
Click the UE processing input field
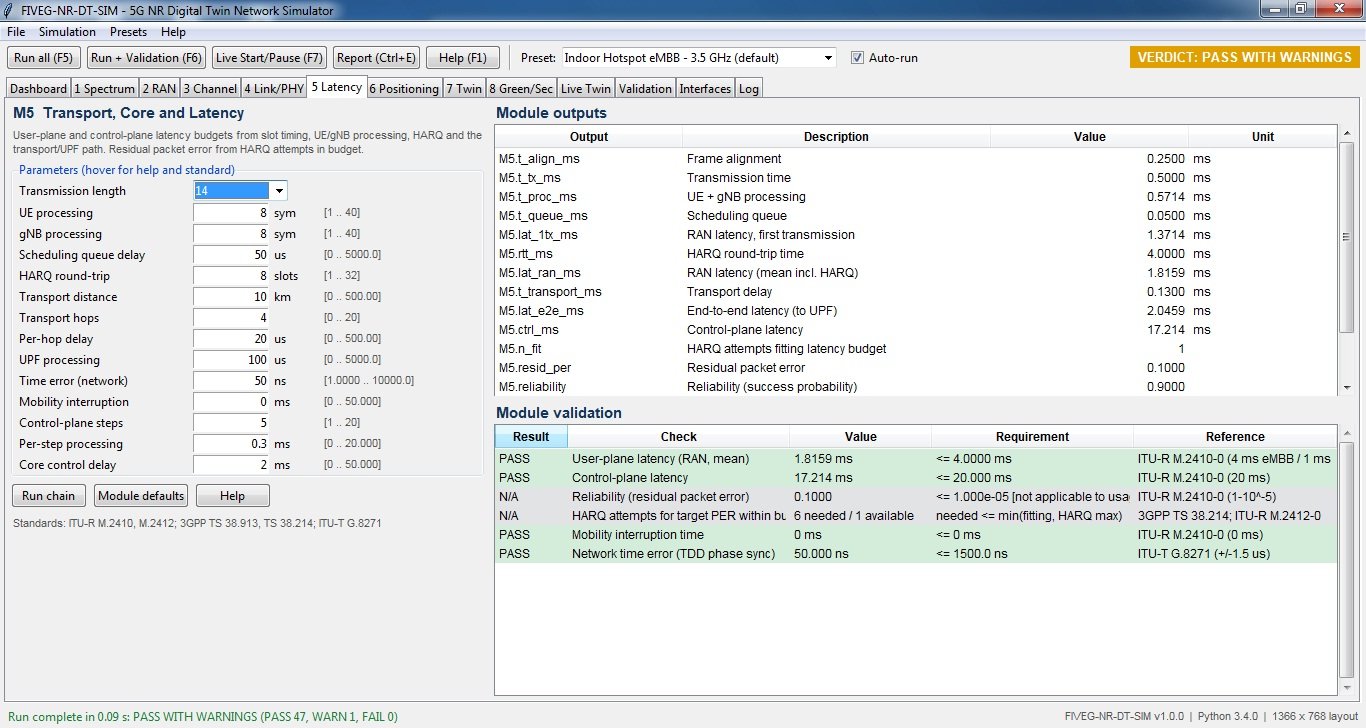point(231,212)
